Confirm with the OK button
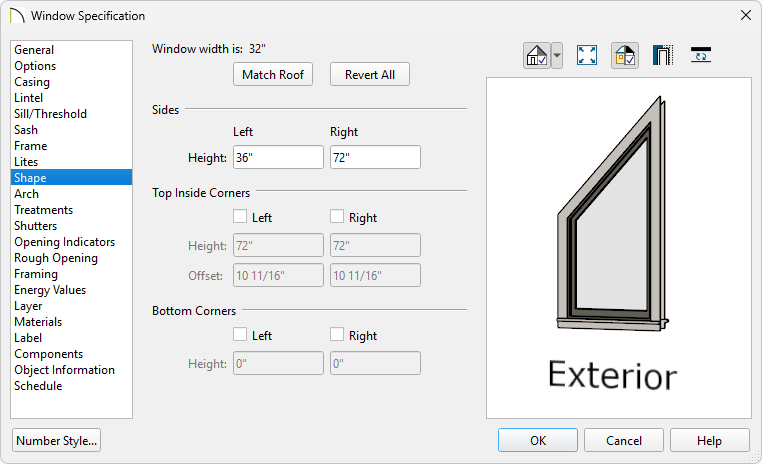This screenshot has width=762, height=464. coord(538,440)
